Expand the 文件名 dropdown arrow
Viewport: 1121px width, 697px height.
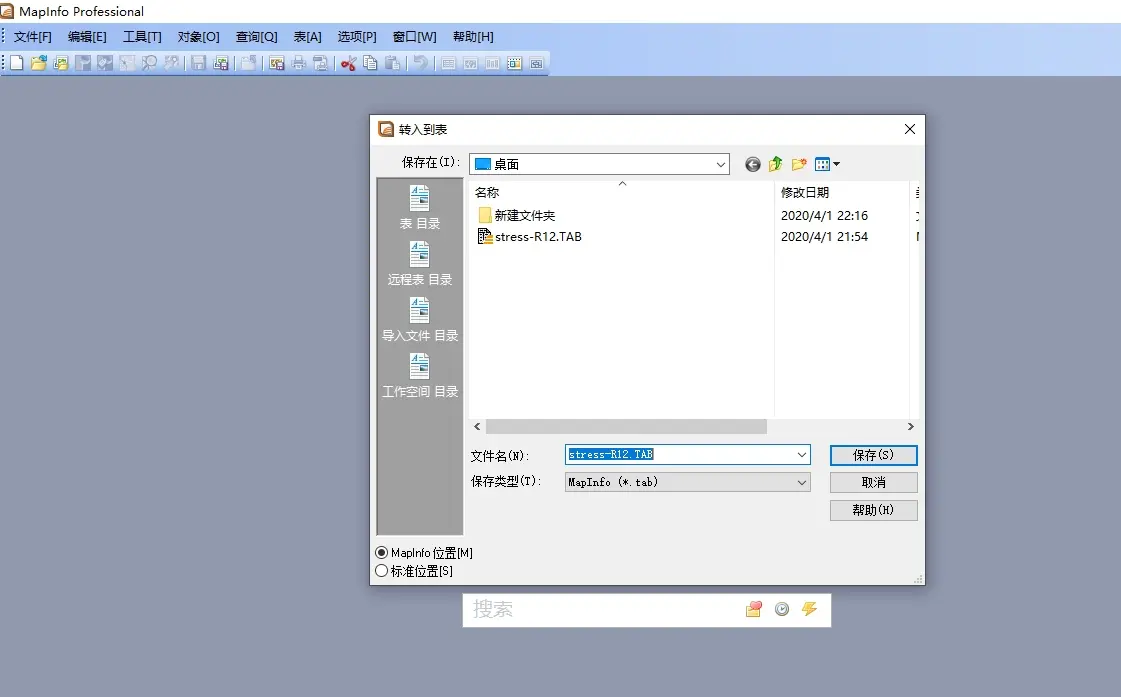pyautogui.click(x=801, y=455)
